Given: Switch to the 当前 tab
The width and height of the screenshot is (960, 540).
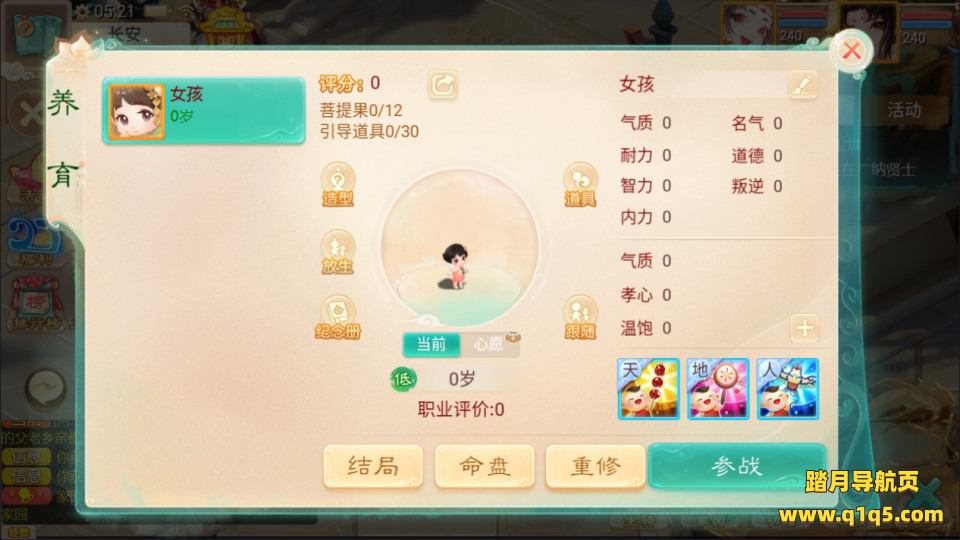Looking at the screenshot, I should [x=431, y=344].
